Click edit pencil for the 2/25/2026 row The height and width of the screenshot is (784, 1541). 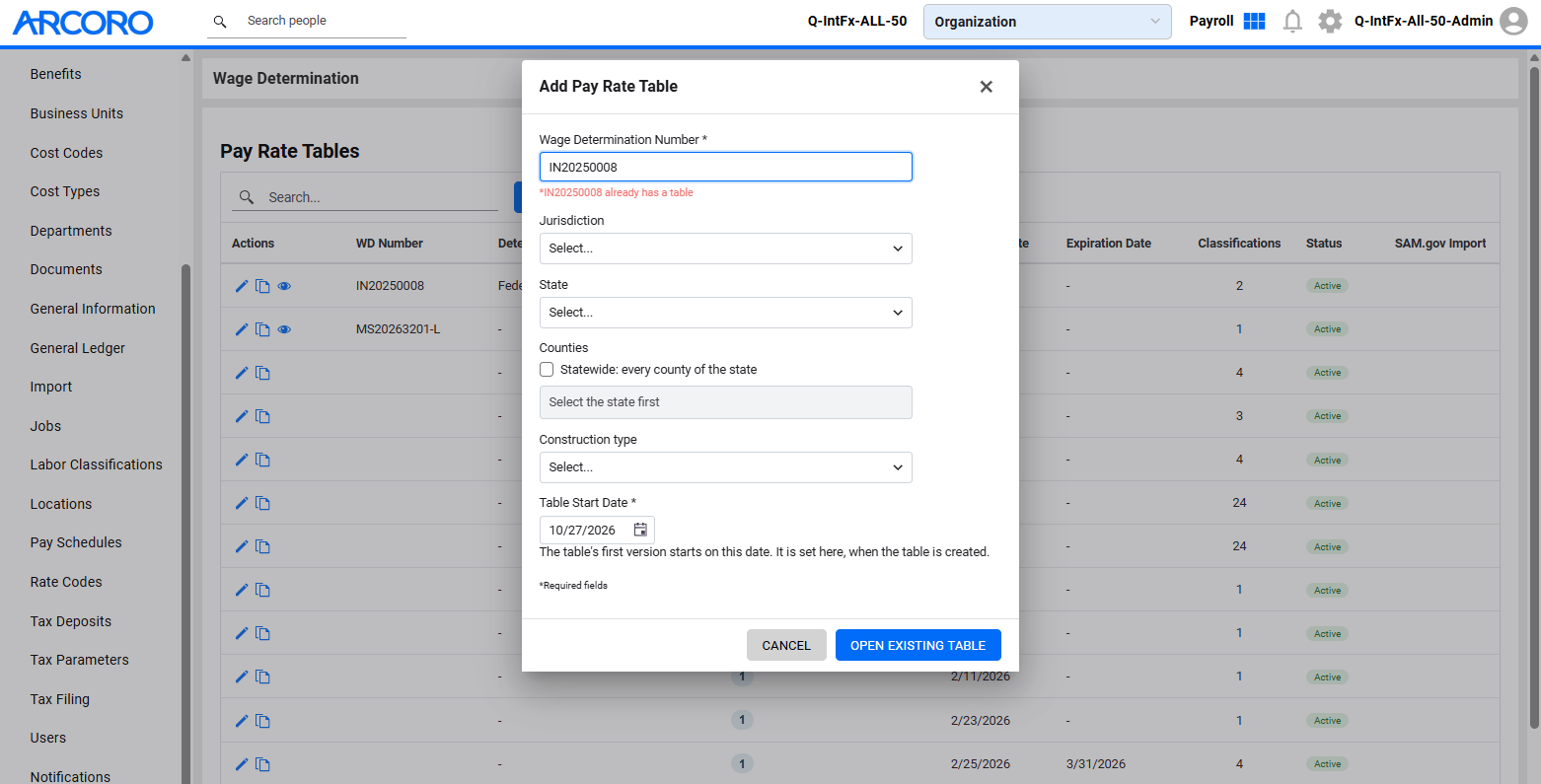pyautogui.click(x=242, y=764)
